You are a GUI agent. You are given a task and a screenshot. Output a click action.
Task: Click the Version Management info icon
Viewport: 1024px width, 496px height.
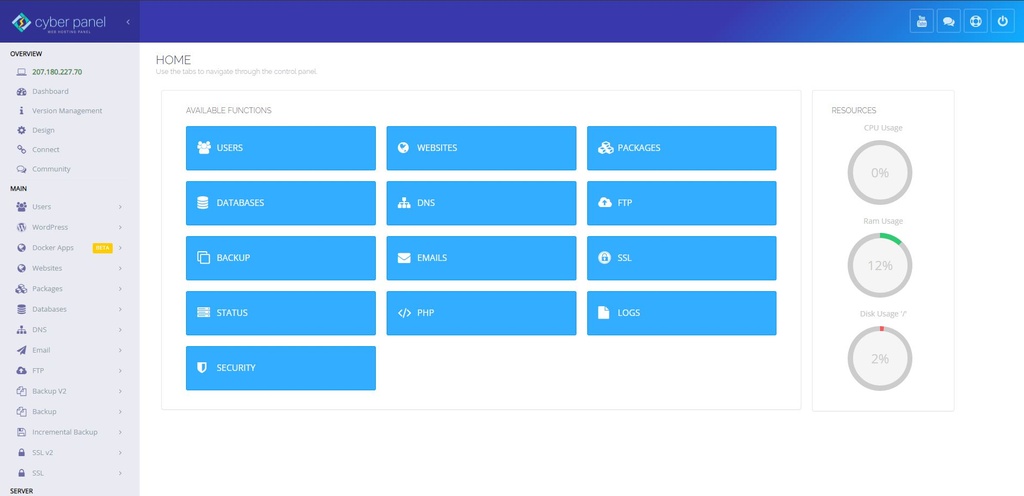21,111
